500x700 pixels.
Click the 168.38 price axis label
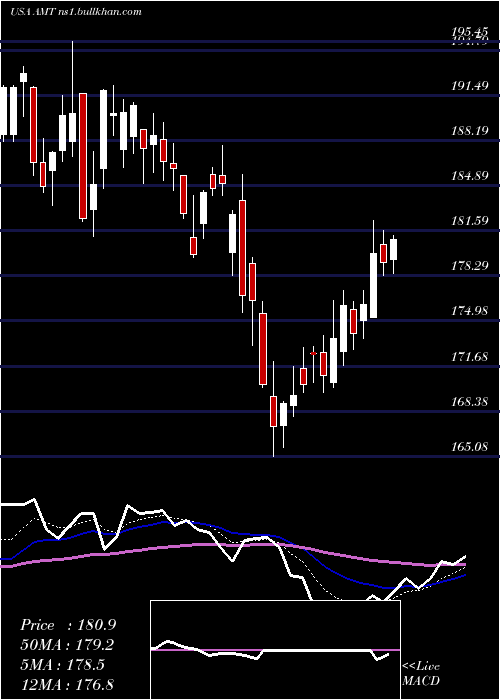(x=469, y=402)
